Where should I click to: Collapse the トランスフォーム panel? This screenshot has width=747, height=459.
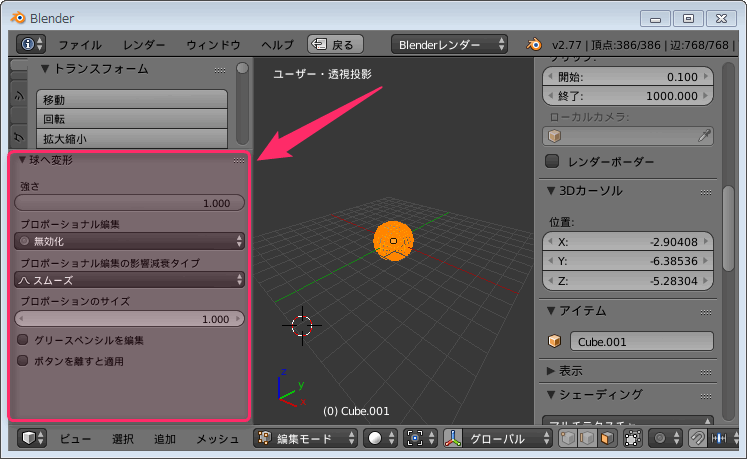click(x=45, y=69)
